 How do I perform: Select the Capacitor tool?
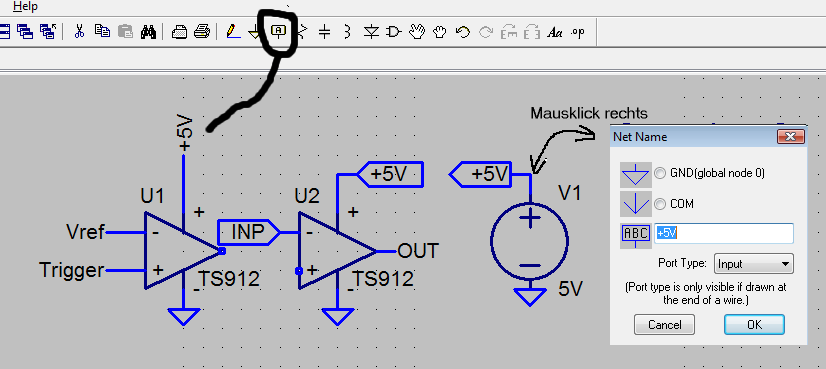pyautogui.click(x=325, y=32)
